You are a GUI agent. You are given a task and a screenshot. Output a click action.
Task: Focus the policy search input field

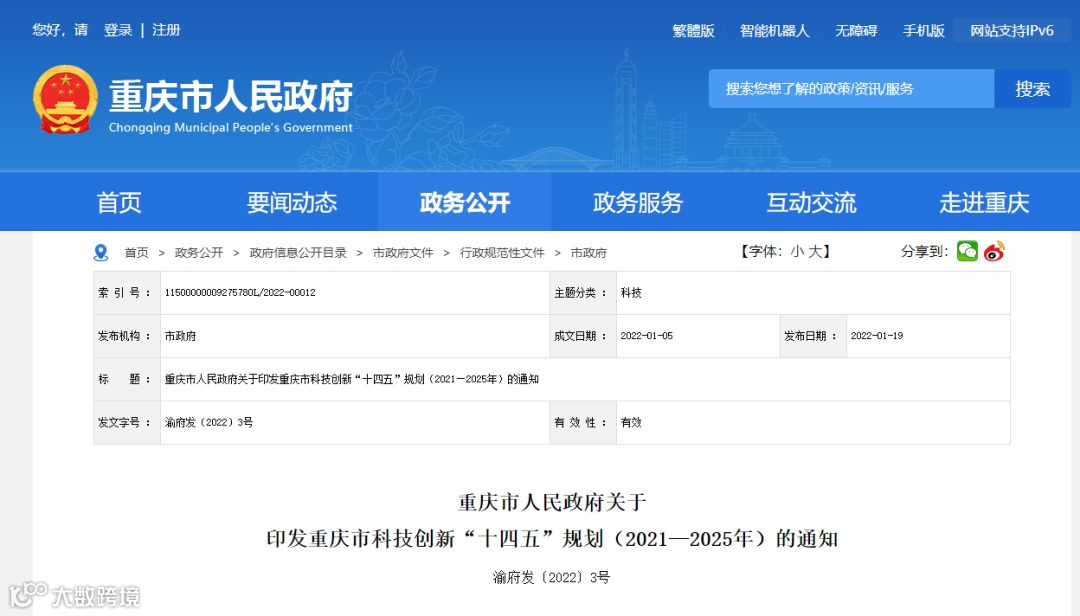[x=851, y=89]
